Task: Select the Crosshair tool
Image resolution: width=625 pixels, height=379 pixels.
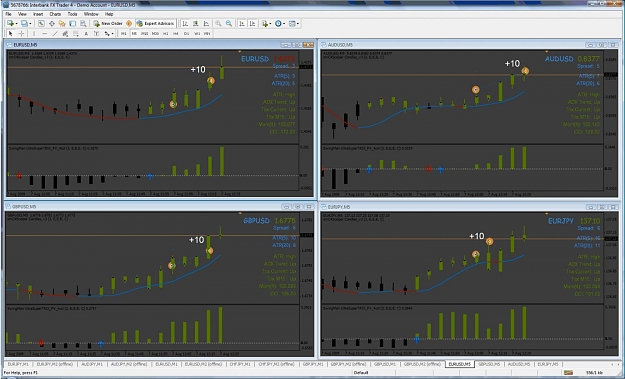Action: point(21,33)
